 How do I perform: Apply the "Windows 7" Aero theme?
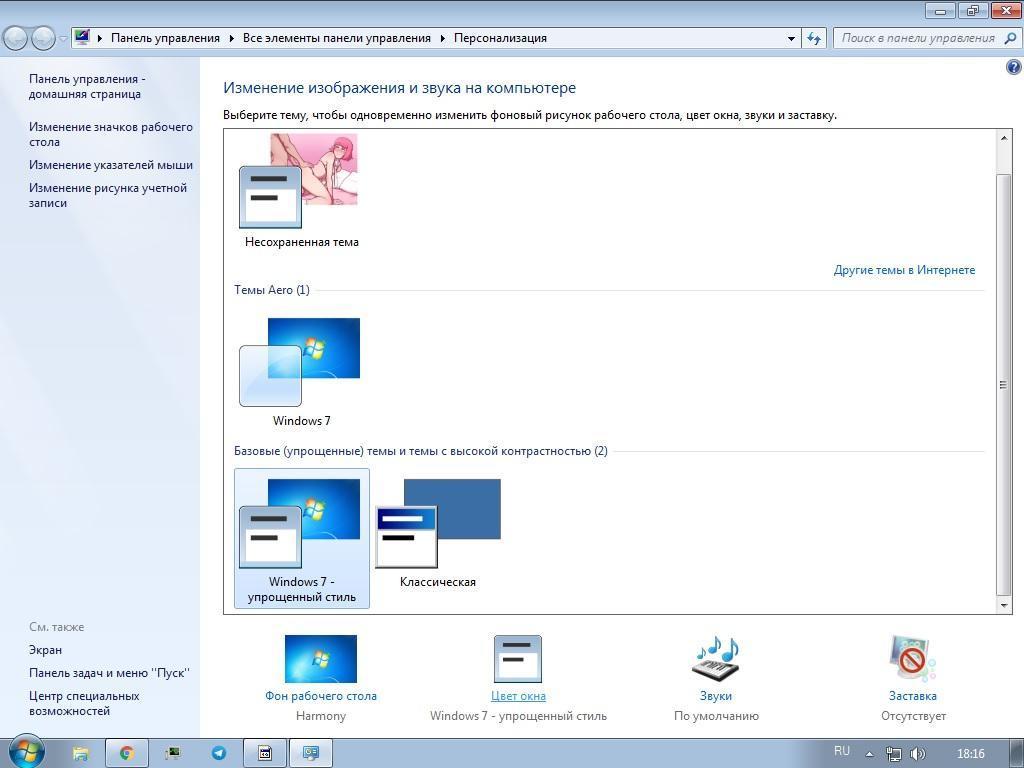(301, 372)
